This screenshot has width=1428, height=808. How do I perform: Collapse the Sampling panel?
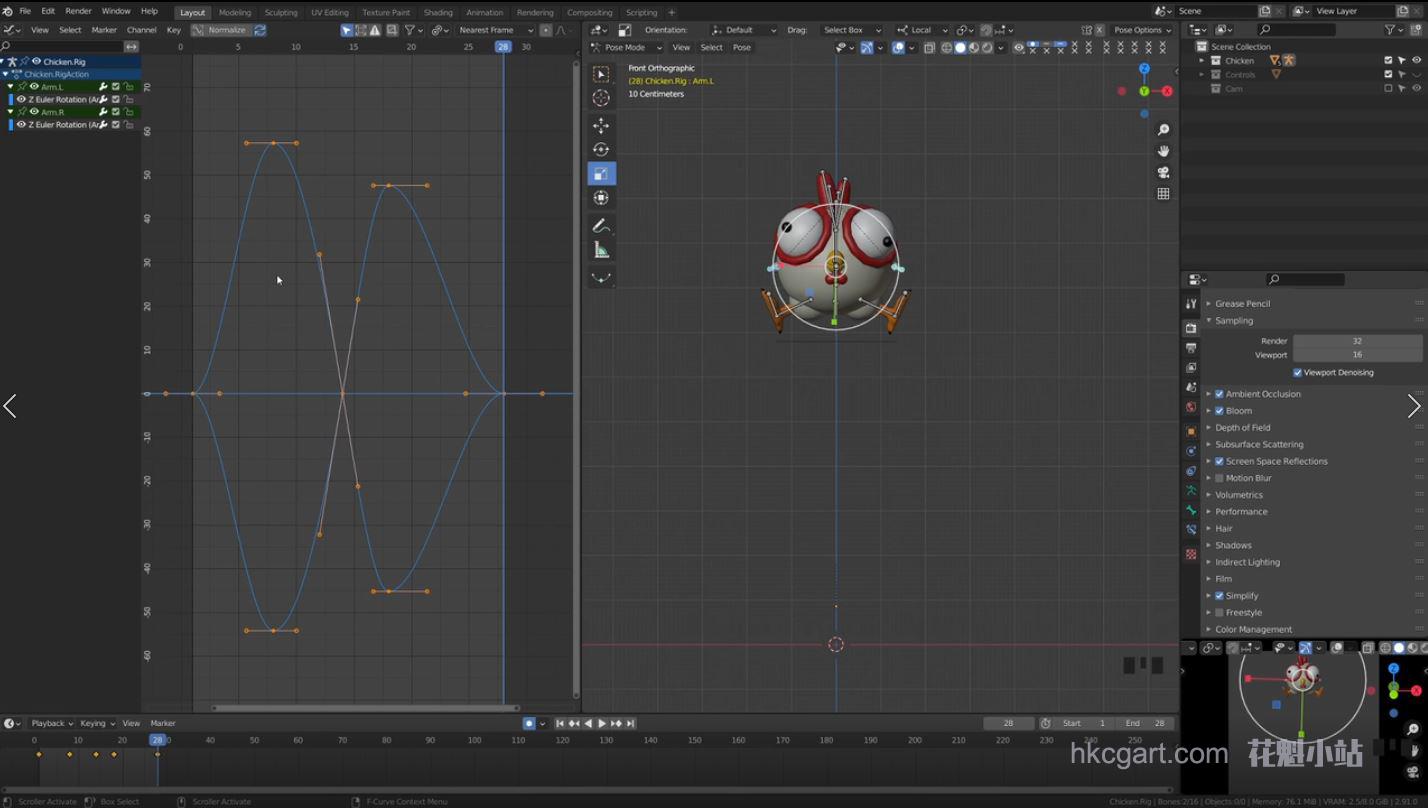click(1234, 320)
